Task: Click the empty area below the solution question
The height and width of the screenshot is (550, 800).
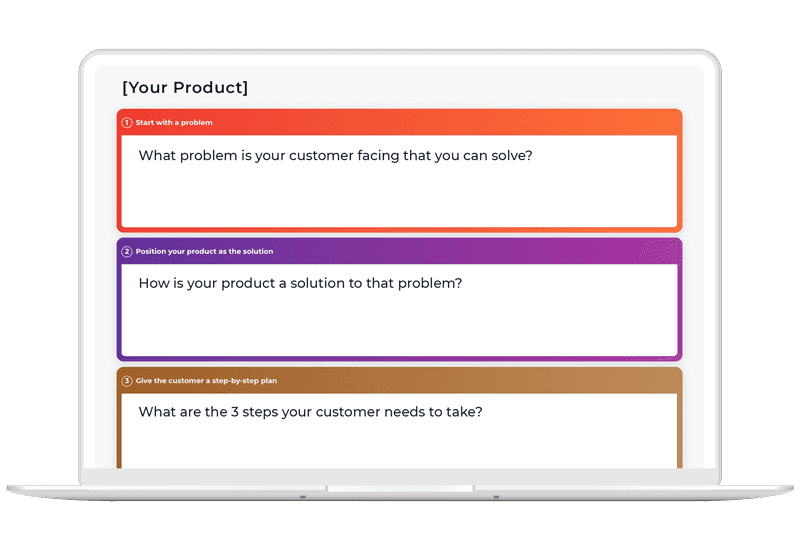Action: [x=399, y=324]
